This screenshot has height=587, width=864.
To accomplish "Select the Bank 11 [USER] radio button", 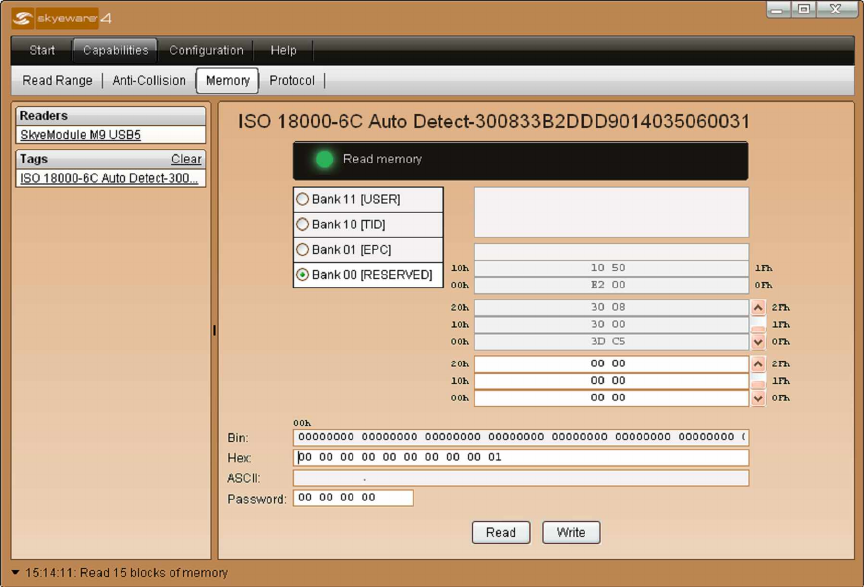I will pos(303,199).
